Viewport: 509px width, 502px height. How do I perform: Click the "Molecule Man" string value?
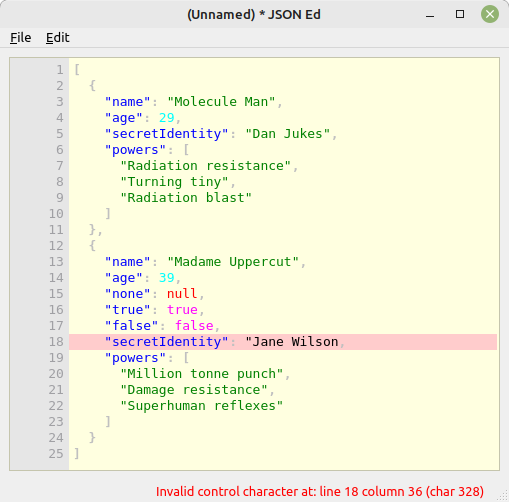point(221,102)
